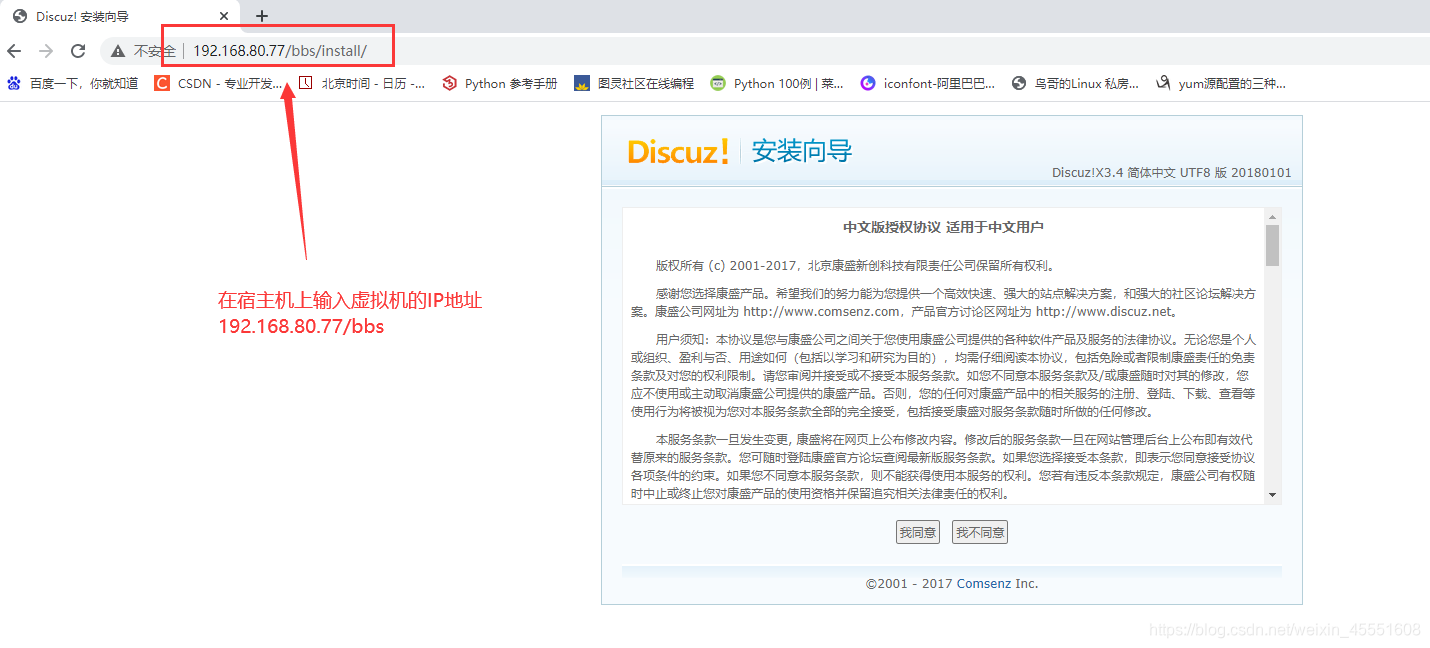Screen dimensions: 1430x648
Task: Click the browser back arrow
Action: pyautogui.click(x=14, y=51)
